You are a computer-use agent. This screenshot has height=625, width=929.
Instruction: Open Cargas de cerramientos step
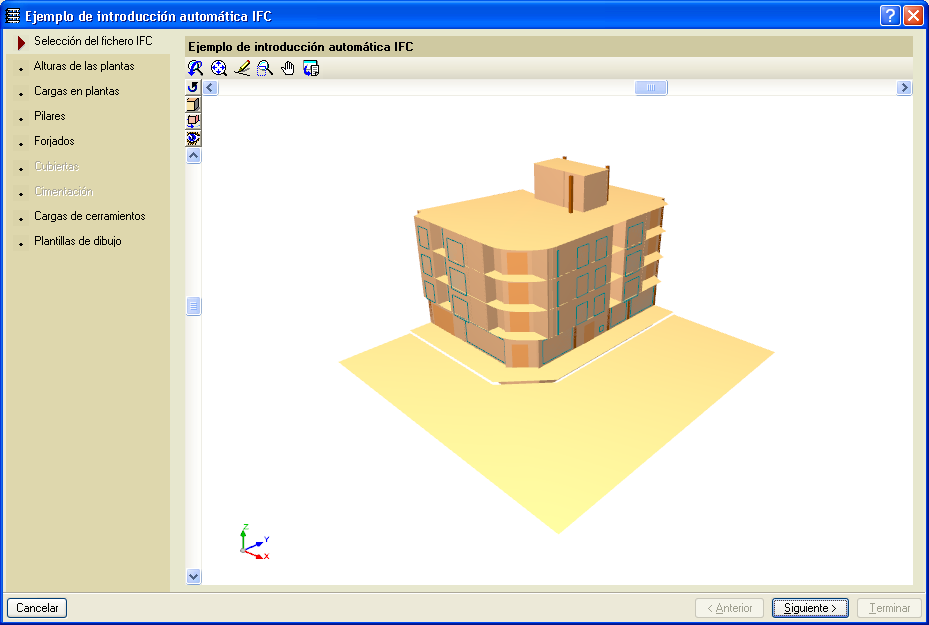click(x=89, y=216)
